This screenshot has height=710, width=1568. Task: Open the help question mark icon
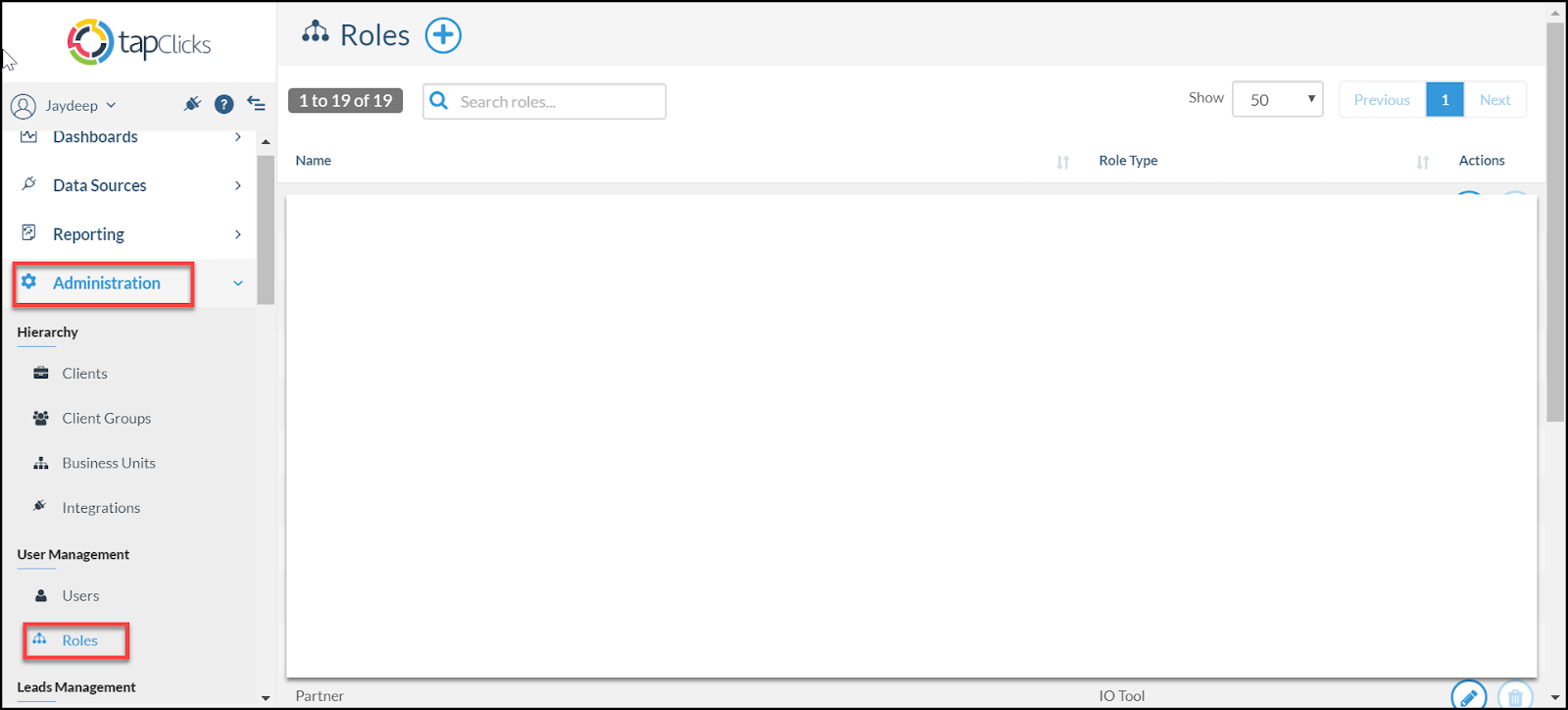(x=223, y=104)
